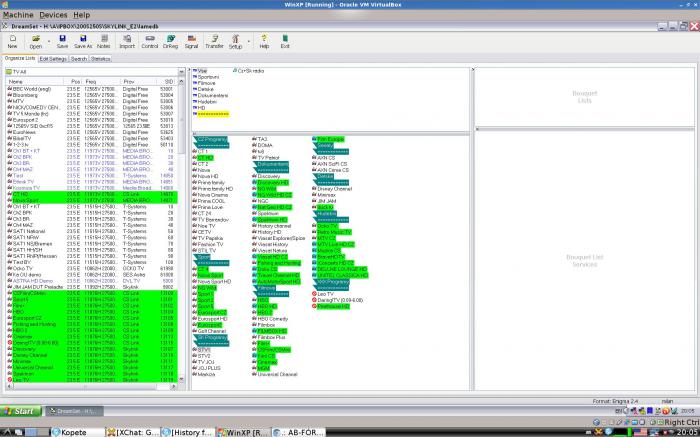Select Prima COOL in bouquet services

click(208, 201)
